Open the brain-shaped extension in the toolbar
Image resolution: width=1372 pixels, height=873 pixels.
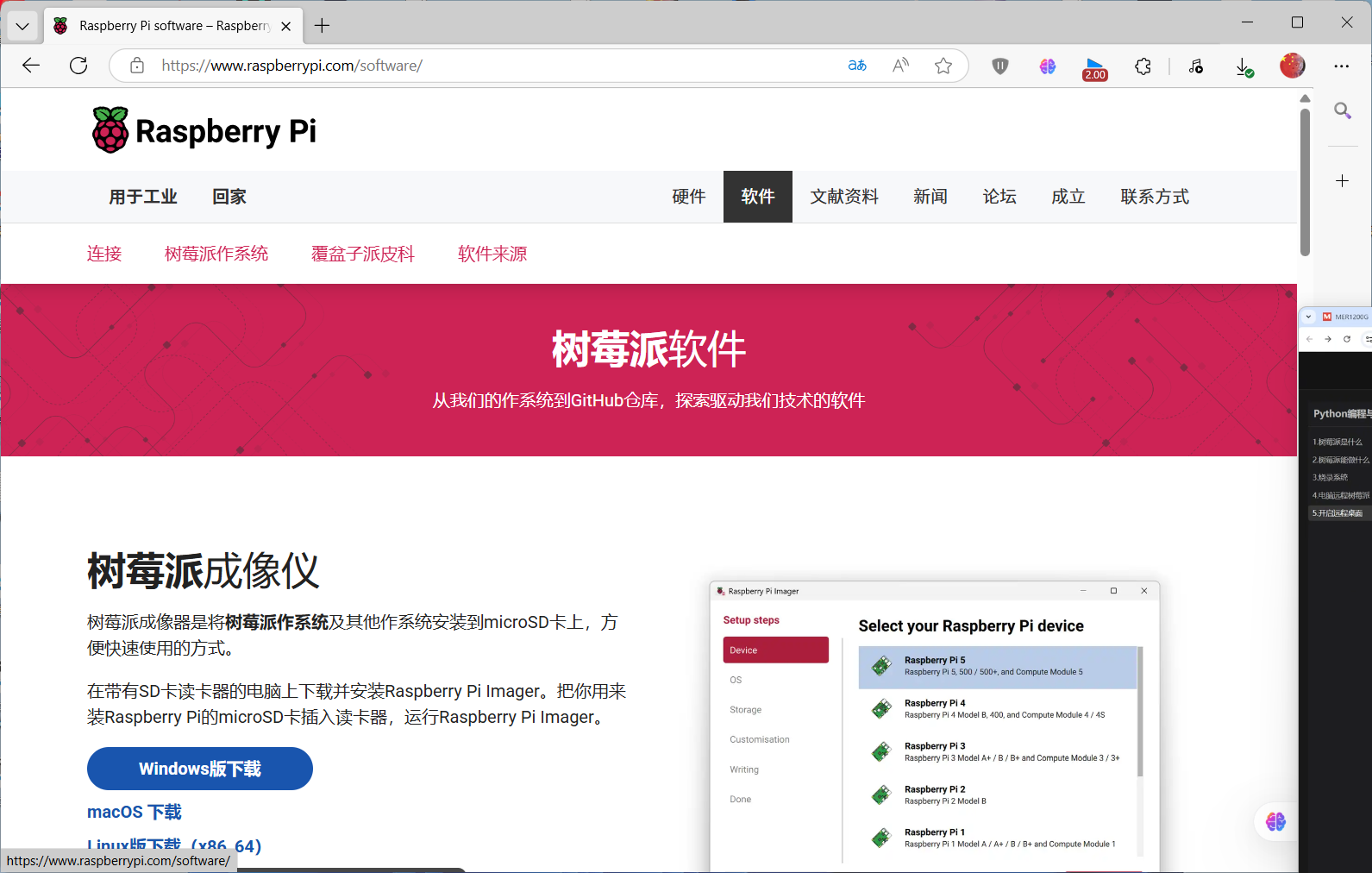pos(1048,66)
